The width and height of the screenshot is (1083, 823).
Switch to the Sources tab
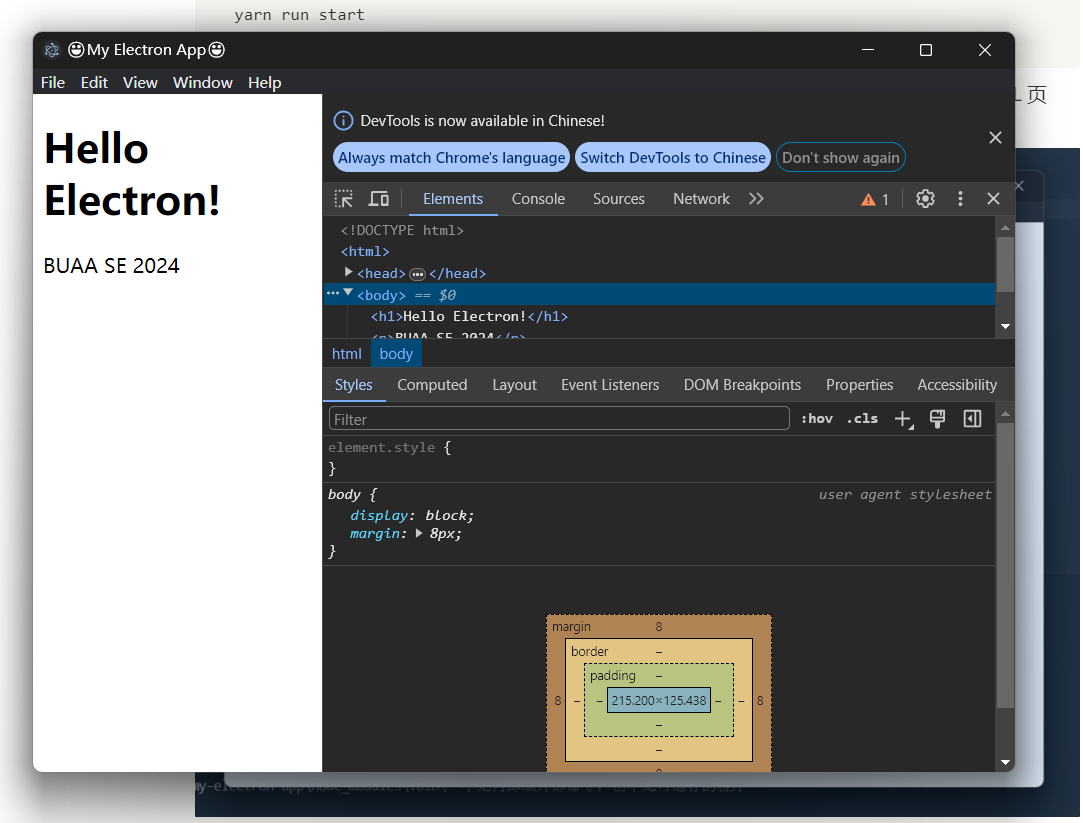click(619, 199)
